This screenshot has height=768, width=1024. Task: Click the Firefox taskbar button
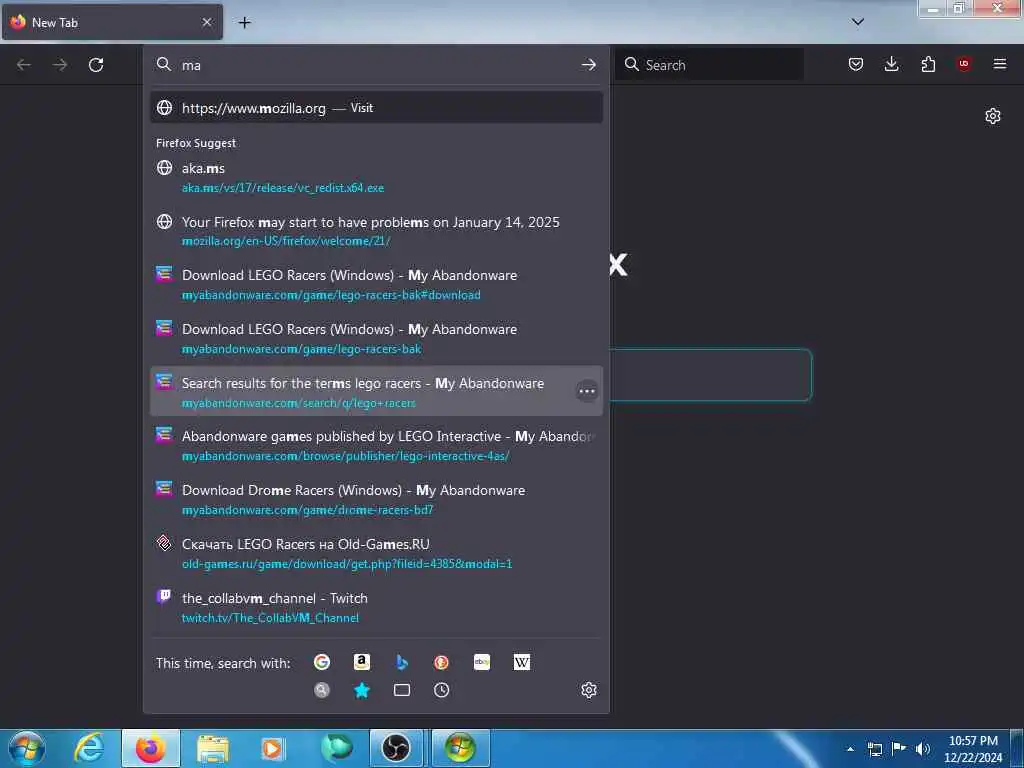click(151, 748)
